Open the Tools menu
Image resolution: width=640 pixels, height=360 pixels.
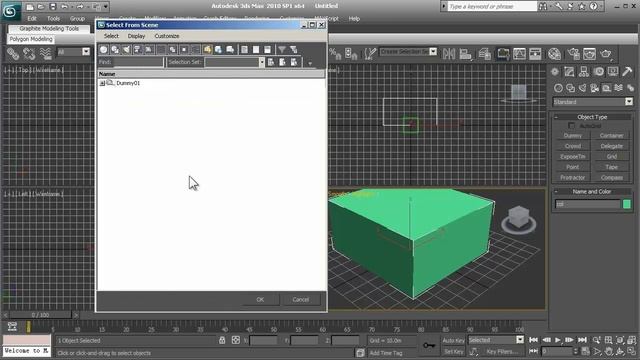[53, 18]
